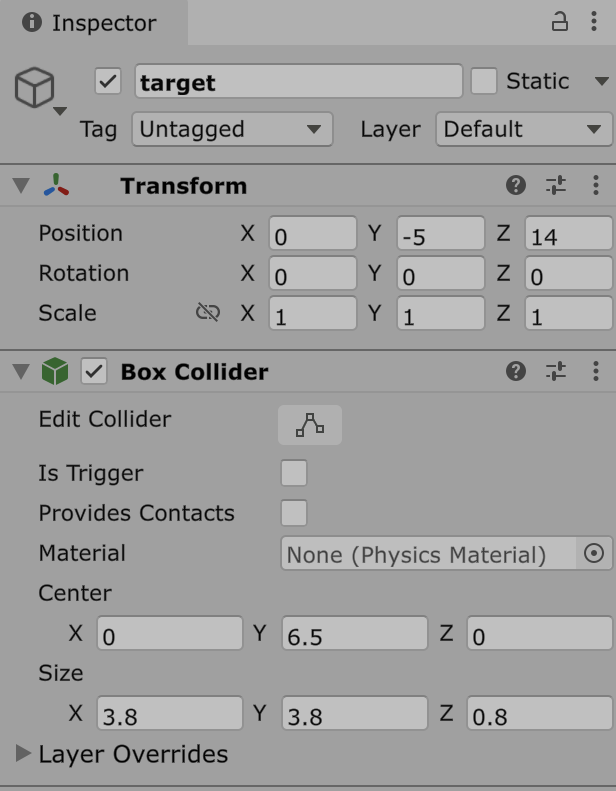This screenshot has height=791, width=616.
Task: Click the Provides Contacts label
Action: click(x=137, y=513)
